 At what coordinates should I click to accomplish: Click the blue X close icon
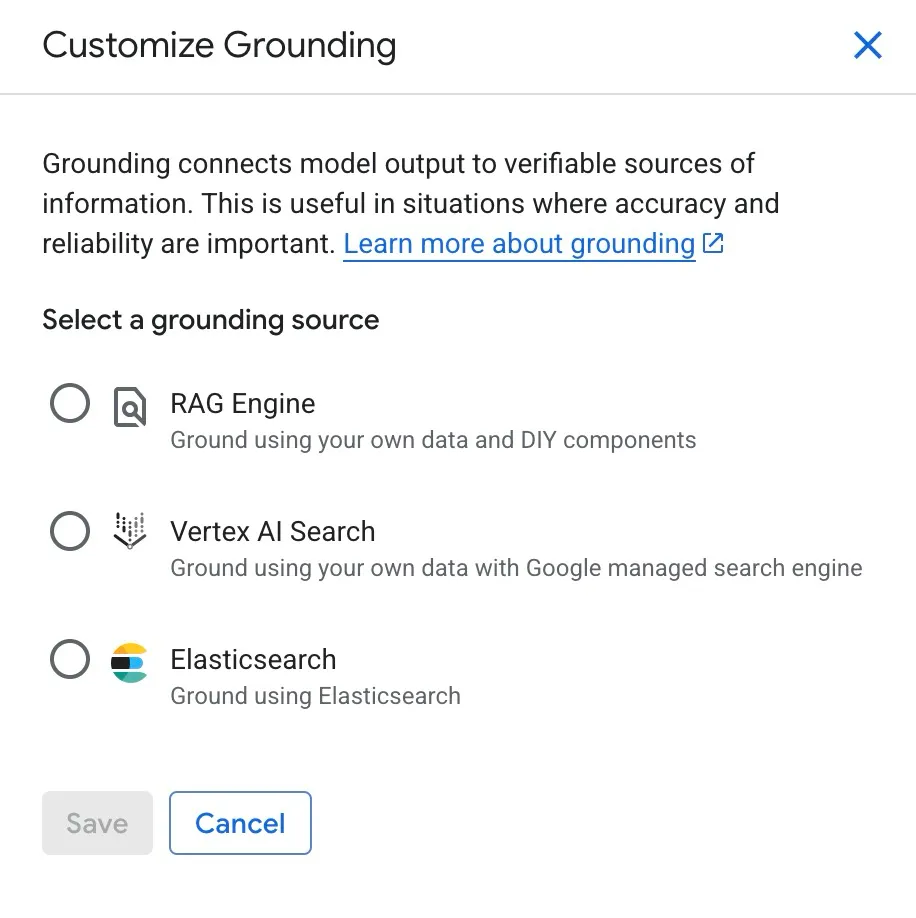point(867,45)
